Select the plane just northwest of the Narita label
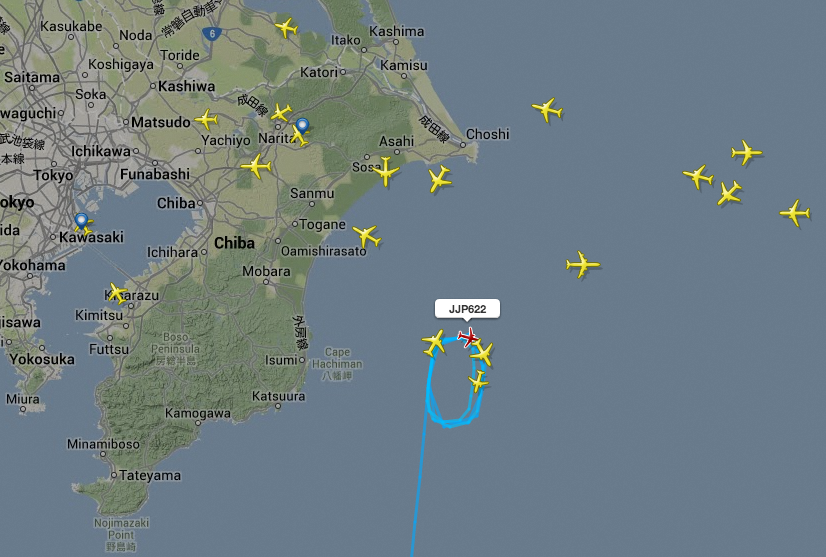 coord(281,112)
